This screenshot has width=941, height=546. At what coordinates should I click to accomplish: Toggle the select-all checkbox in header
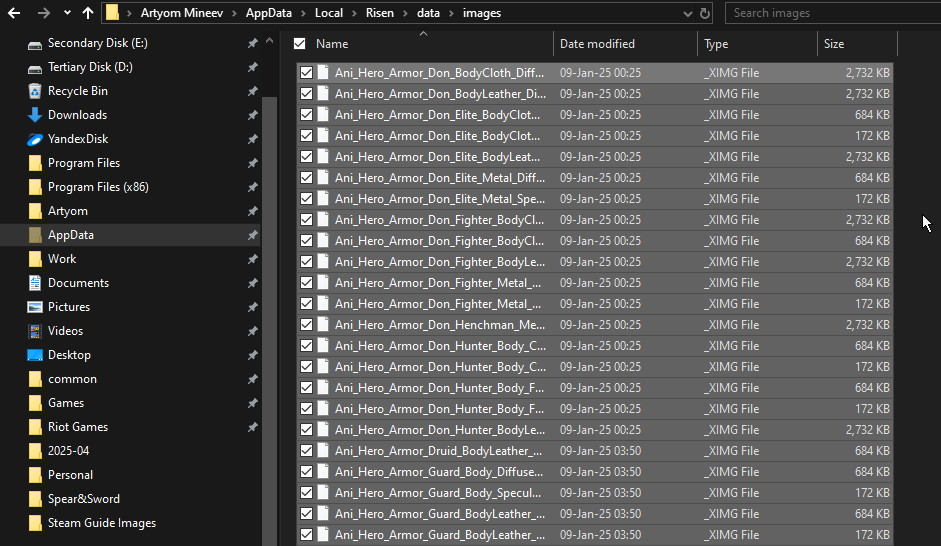[x=299, y=44]
